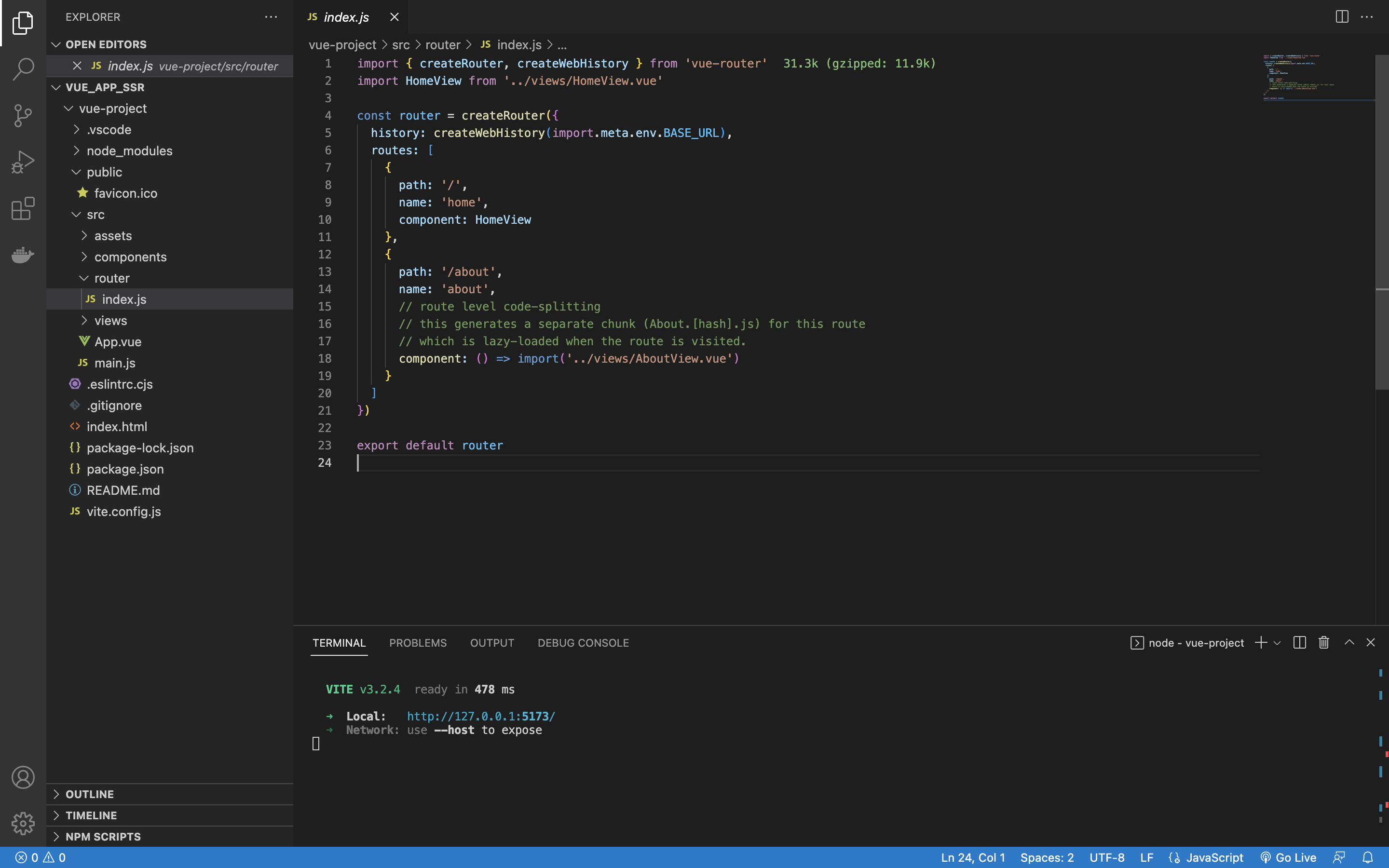Open the Search view in activity bar
Viewport: 1389px width, 868px height.
tap(23, 69)
